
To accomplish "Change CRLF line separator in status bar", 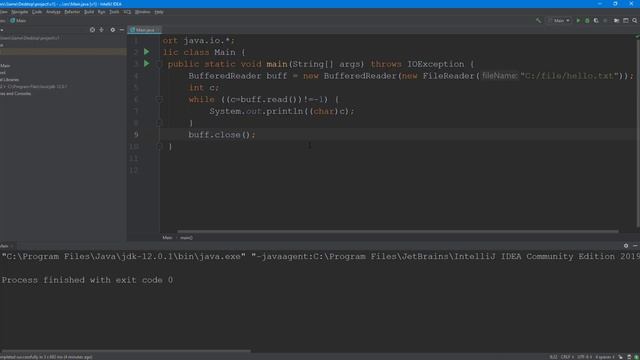I will tap(567, 357).
